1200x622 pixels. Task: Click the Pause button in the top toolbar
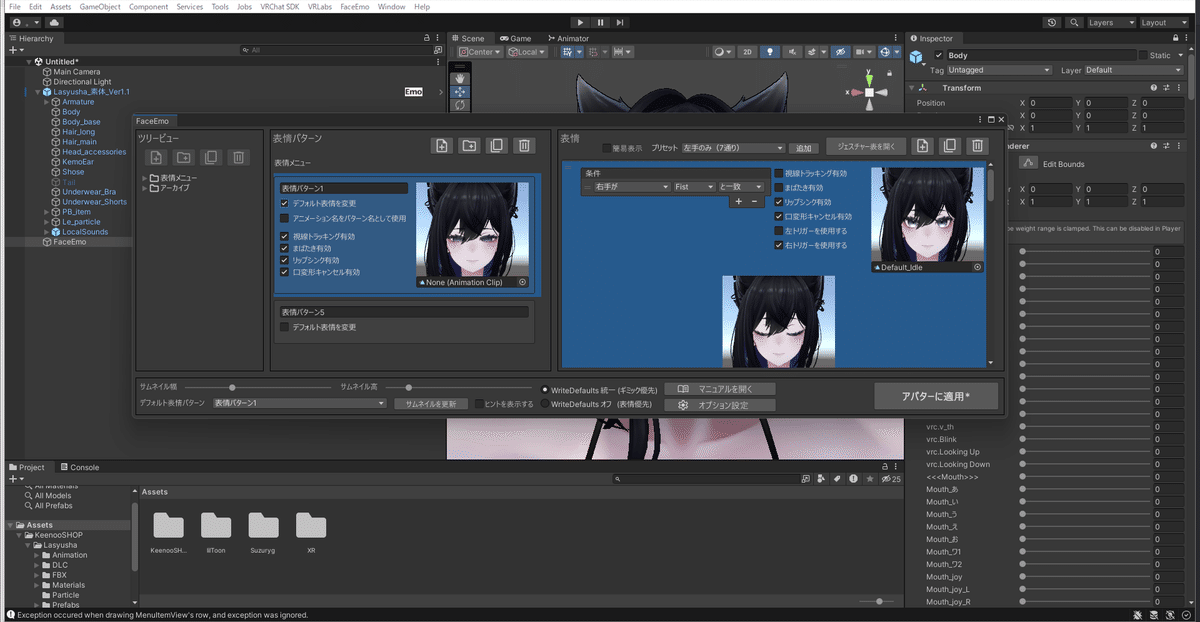point(600,22)
